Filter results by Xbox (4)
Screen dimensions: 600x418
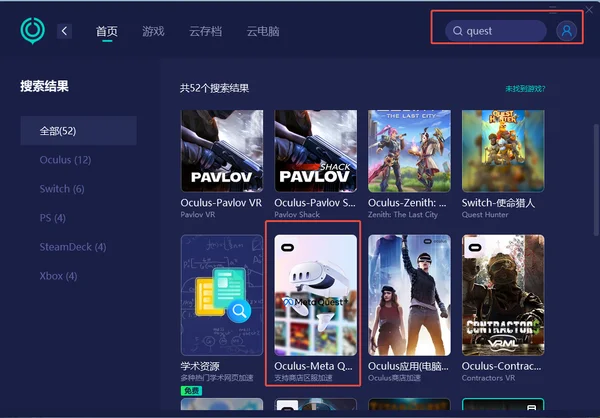(58, 276)
